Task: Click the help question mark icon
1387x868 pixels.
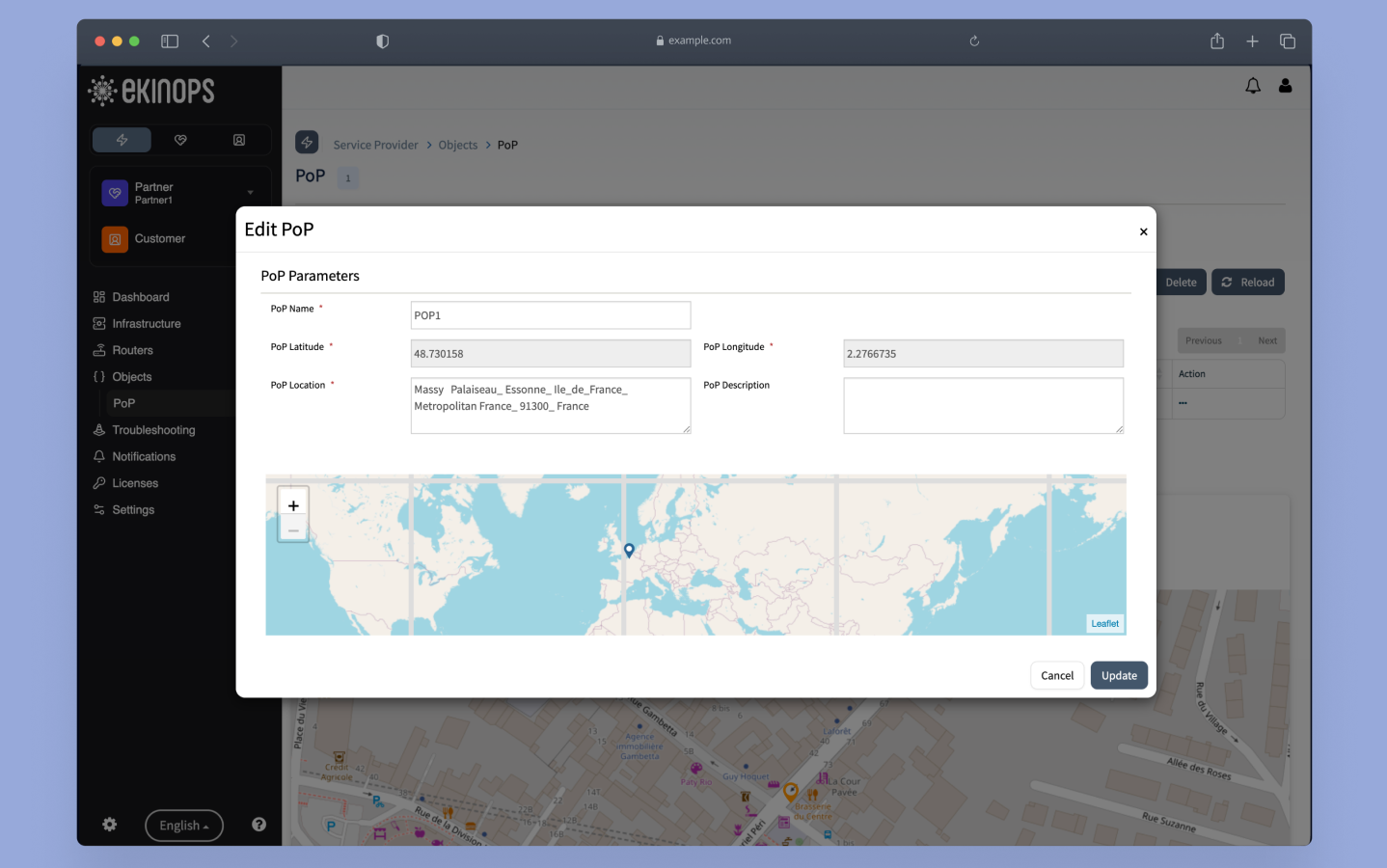Action: click(x=258, y=825)
